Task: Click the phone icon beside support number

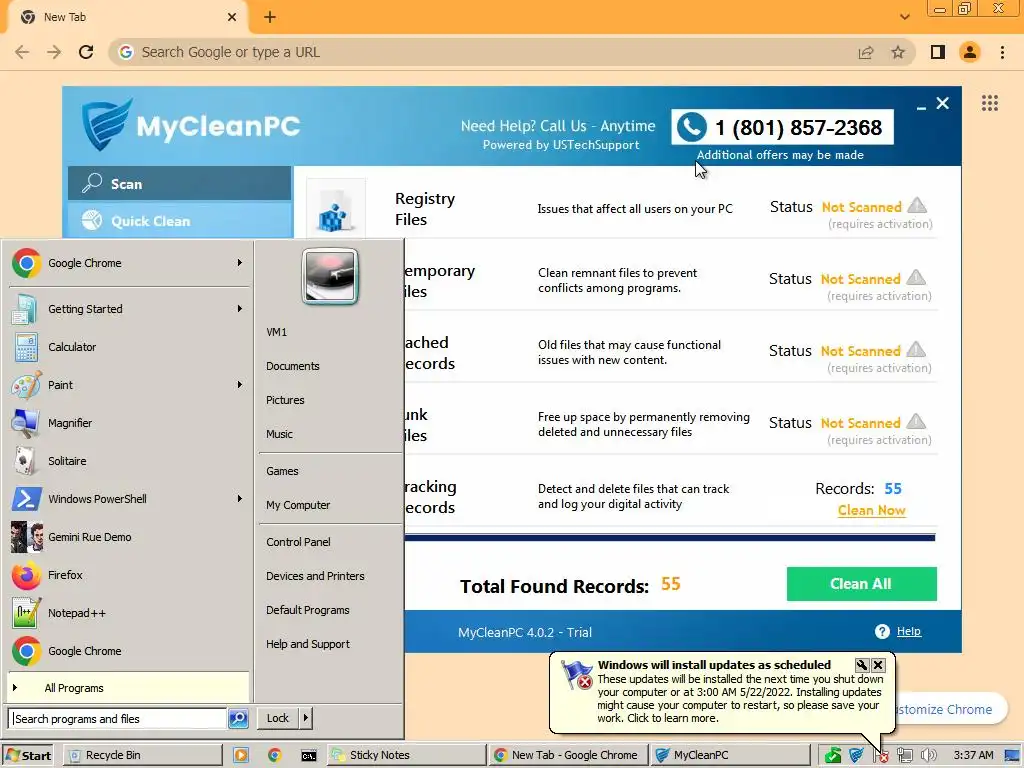Action: tap(692, 127)
